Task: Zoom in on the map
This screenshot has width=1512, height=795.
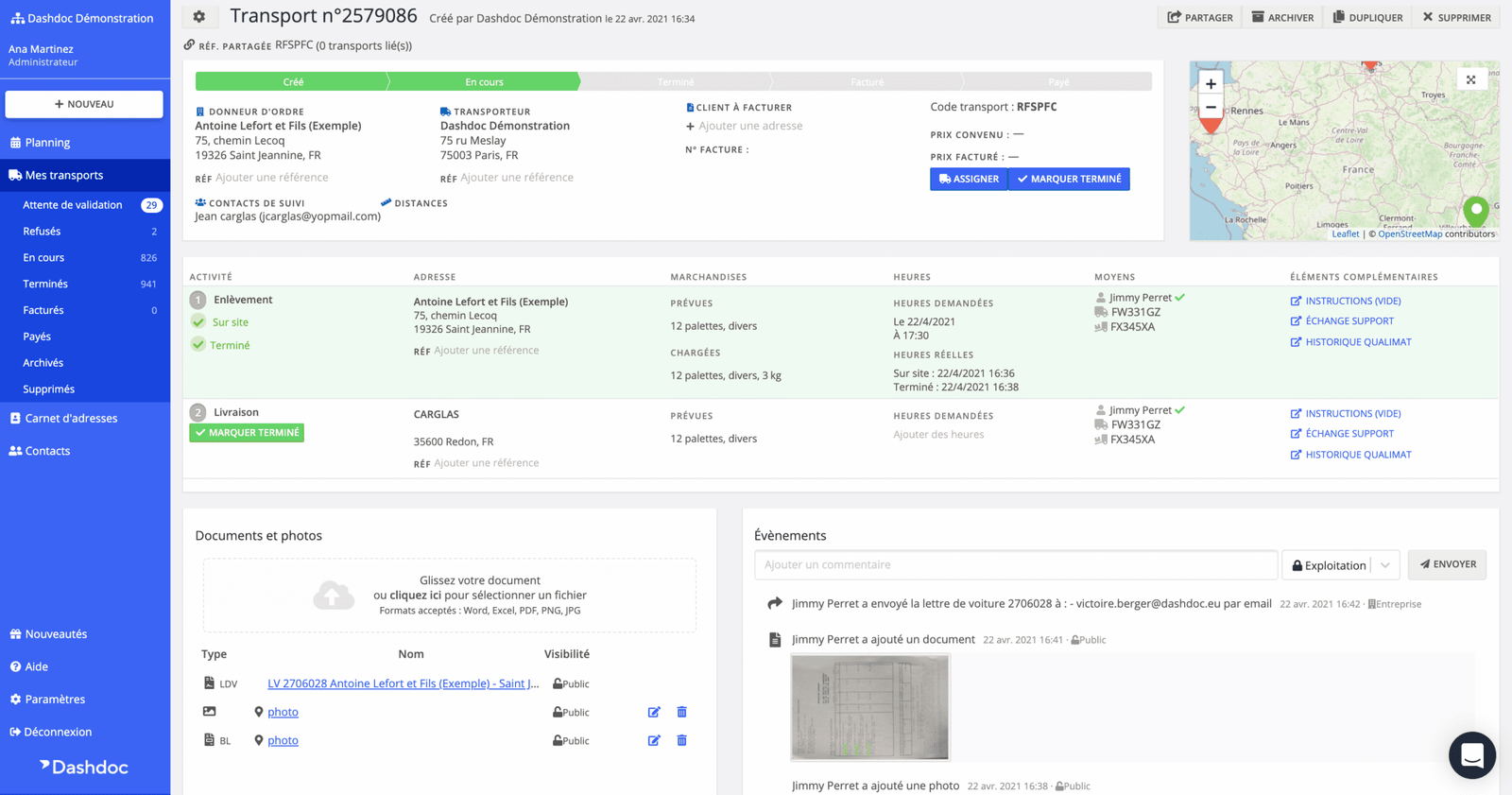Action: tap(1211, 84)
